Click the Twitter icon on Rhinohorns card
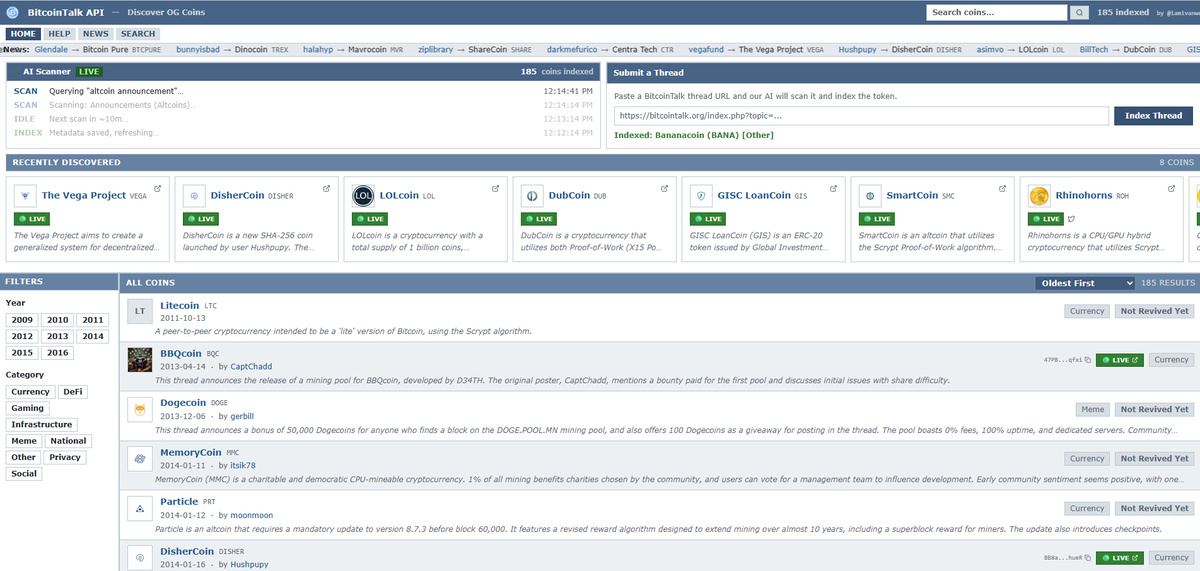Image resolution: width=1200 pixels, height=571 pixels. point(1070,218)
